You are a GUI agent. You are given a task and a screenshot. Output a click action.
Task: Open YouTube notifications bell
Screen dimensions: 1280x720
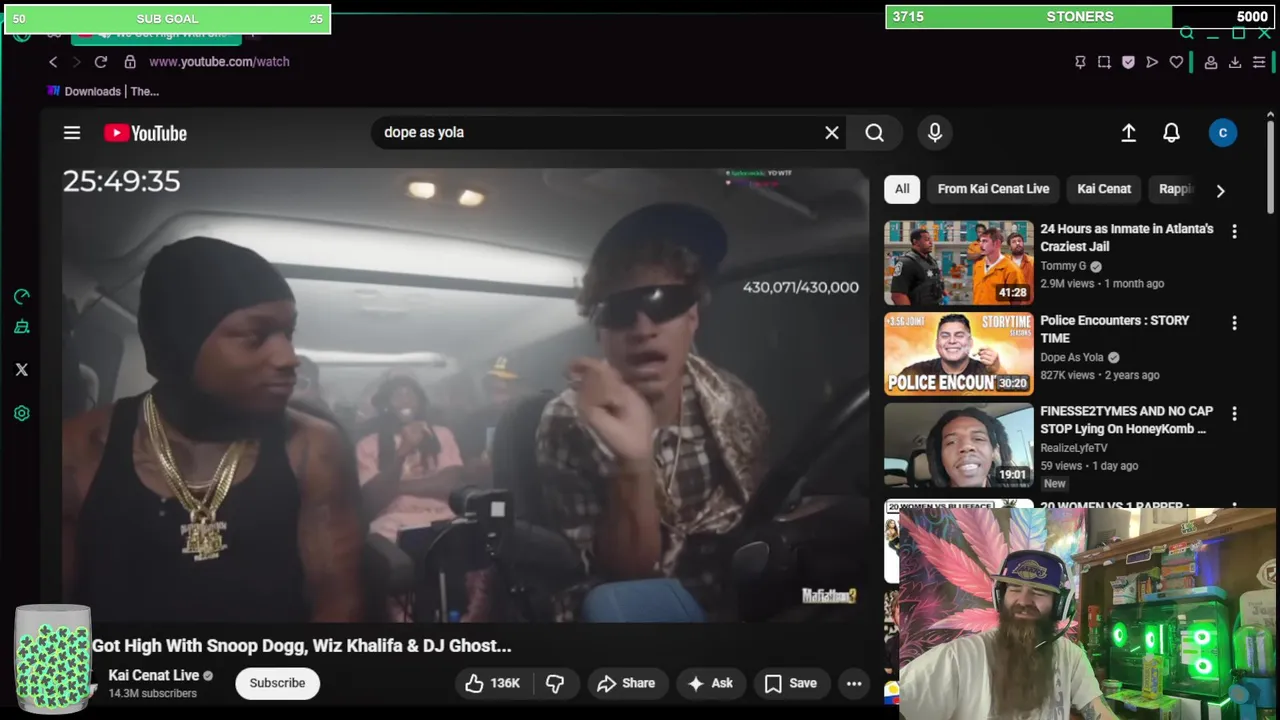pyautogui.click(x=1171, y=133)
